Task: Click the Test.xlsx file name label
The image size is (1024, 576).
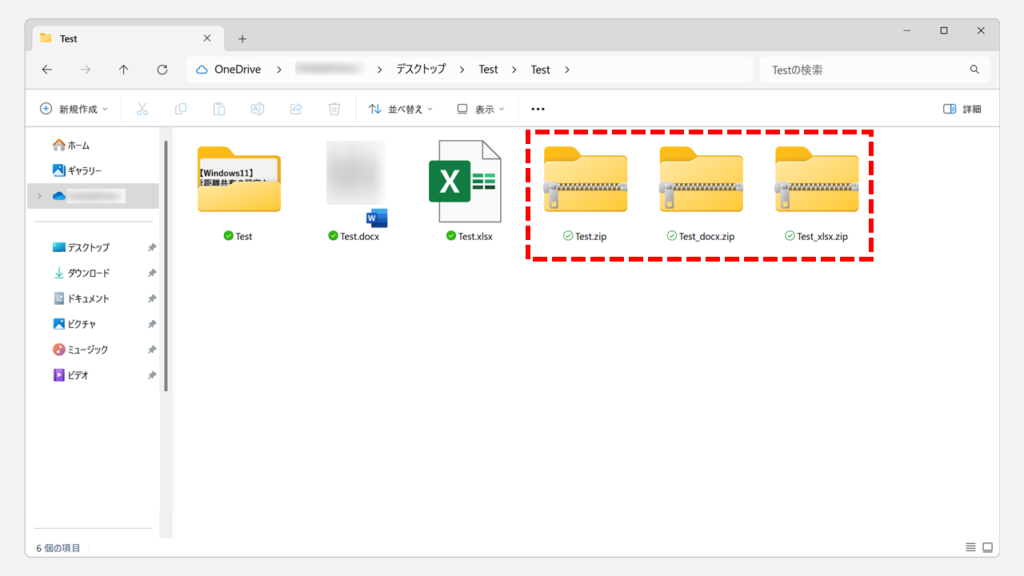Action: tap(475, 236)
